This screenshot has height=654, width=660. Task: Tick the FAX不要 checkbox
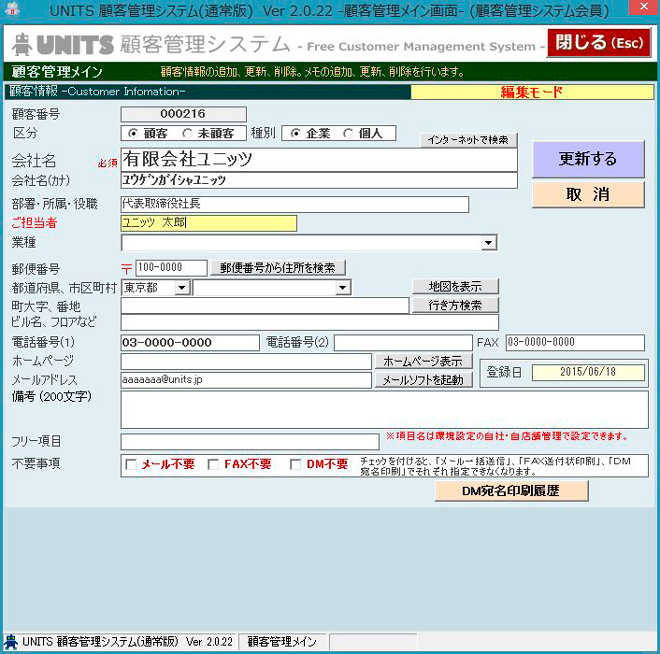[x=213, y=464]
